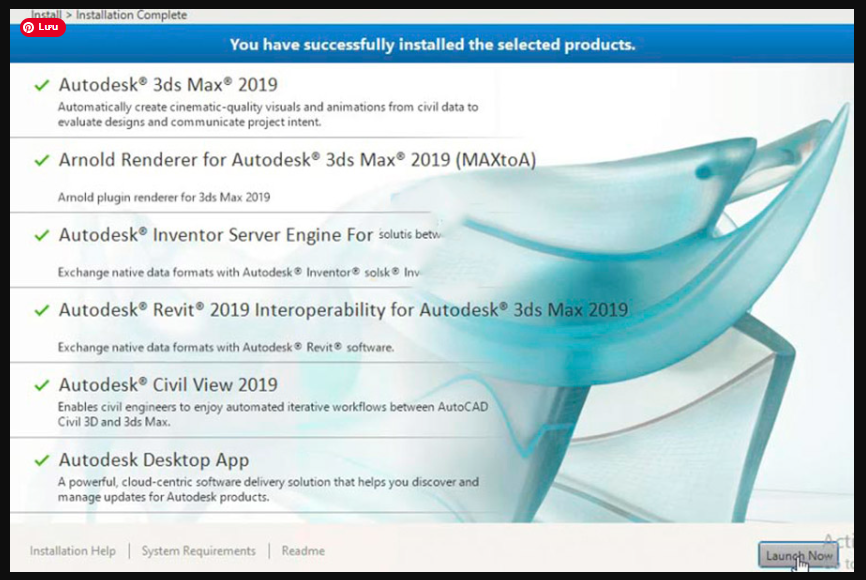Open the Readme link
This screenshot has height=580, width=866.
(303, 551)
